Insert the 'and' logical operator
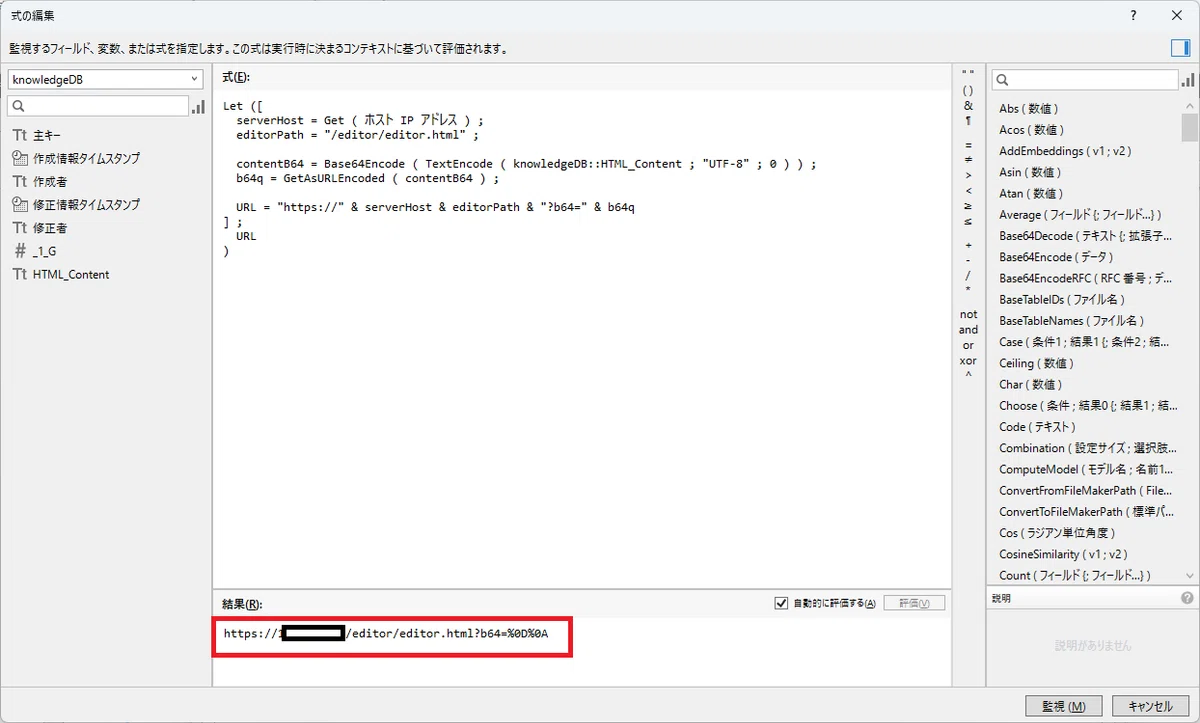Viewport: 1200px width, 723px height. (x=968, y=330)
